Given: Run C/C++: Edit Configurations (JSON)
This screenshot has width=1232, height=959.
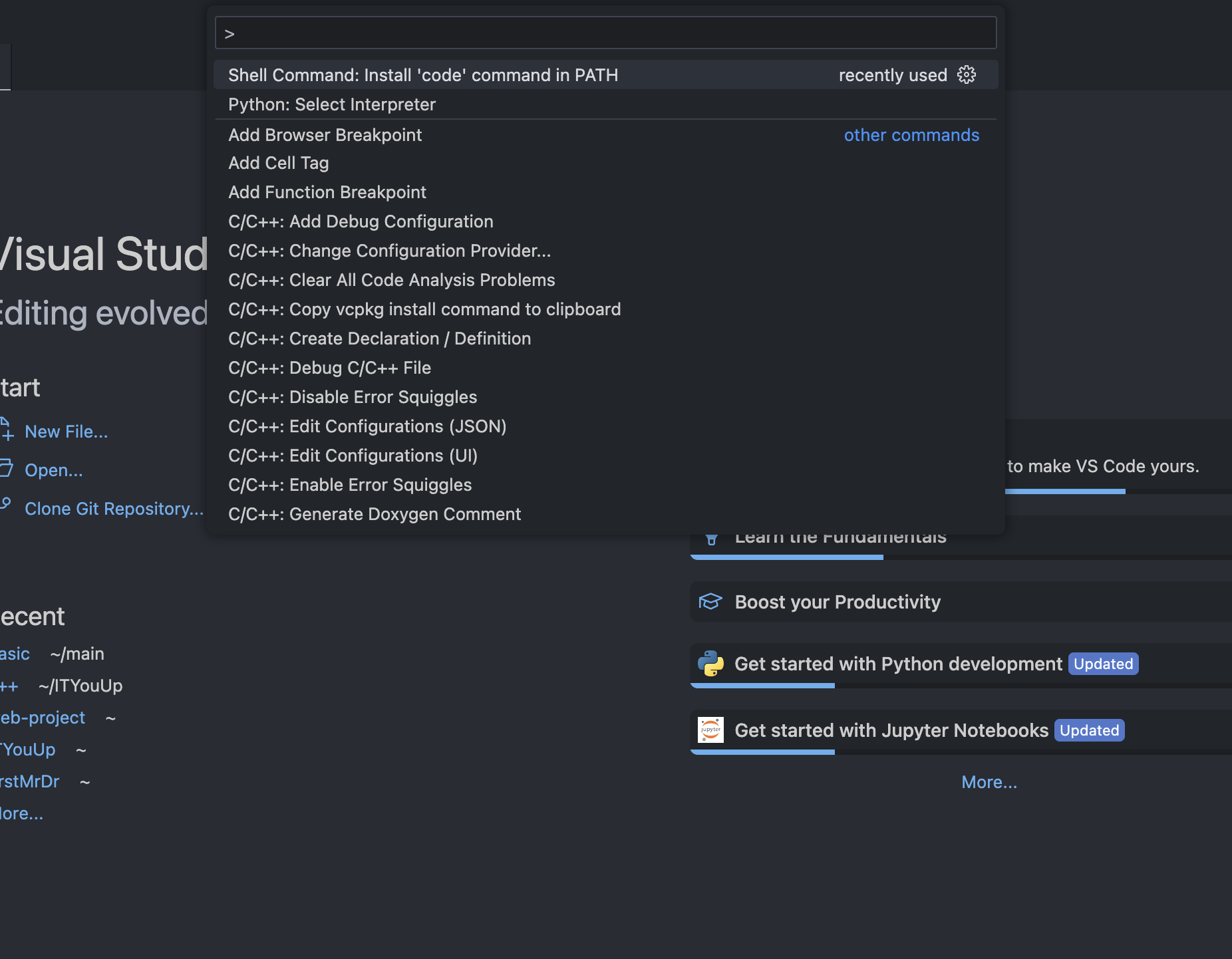Looking at the screenshot, I should pos(605,426).
